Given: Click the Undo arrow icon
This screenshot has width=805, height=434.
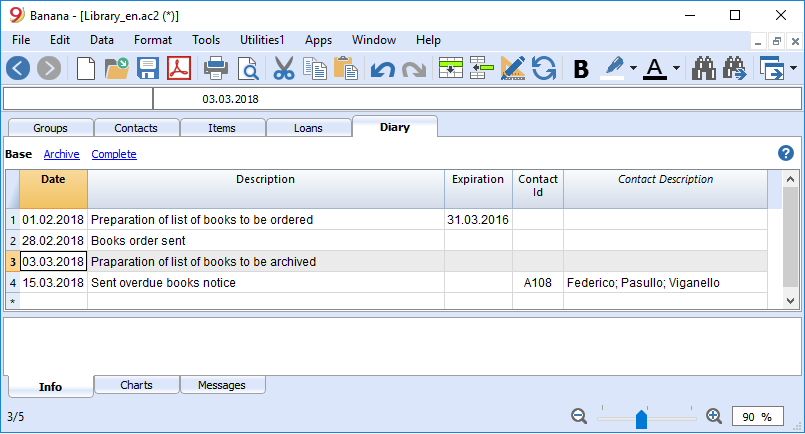Looking at the screenshot, I should point(382,69).
